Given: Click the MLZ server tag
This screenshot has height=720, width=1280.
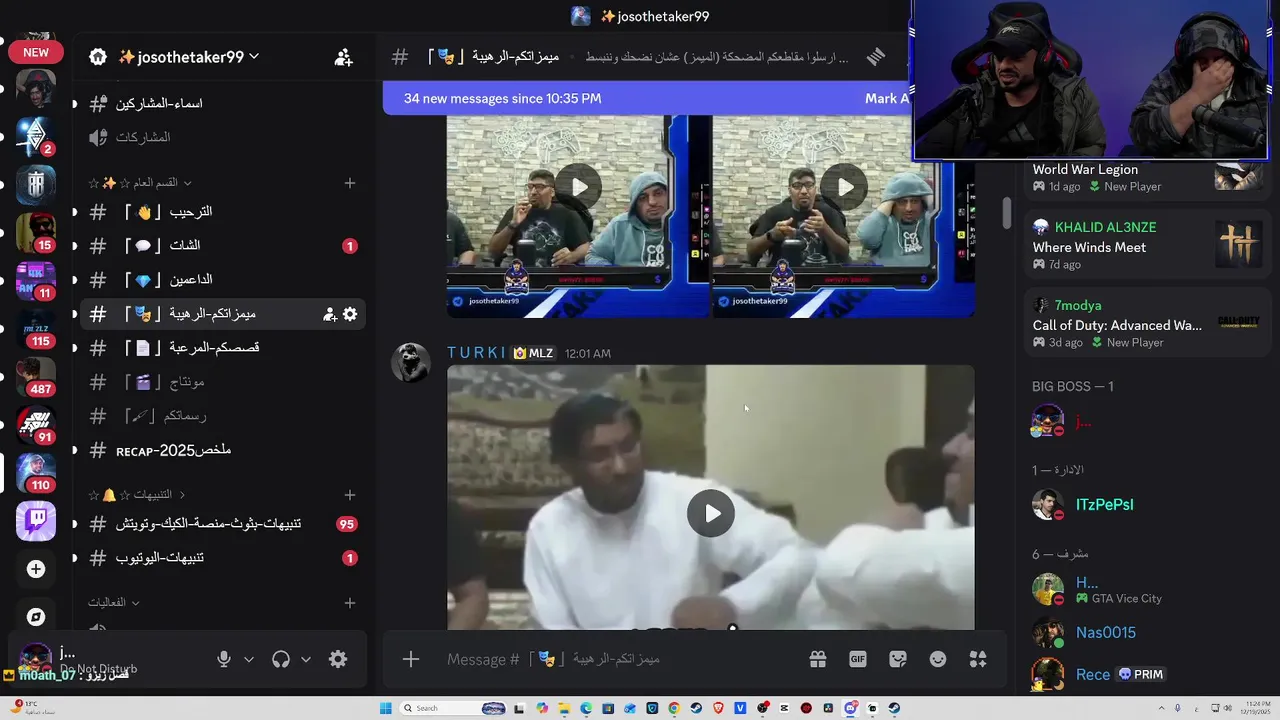Looking at the screenshot, I should [533, 353].
